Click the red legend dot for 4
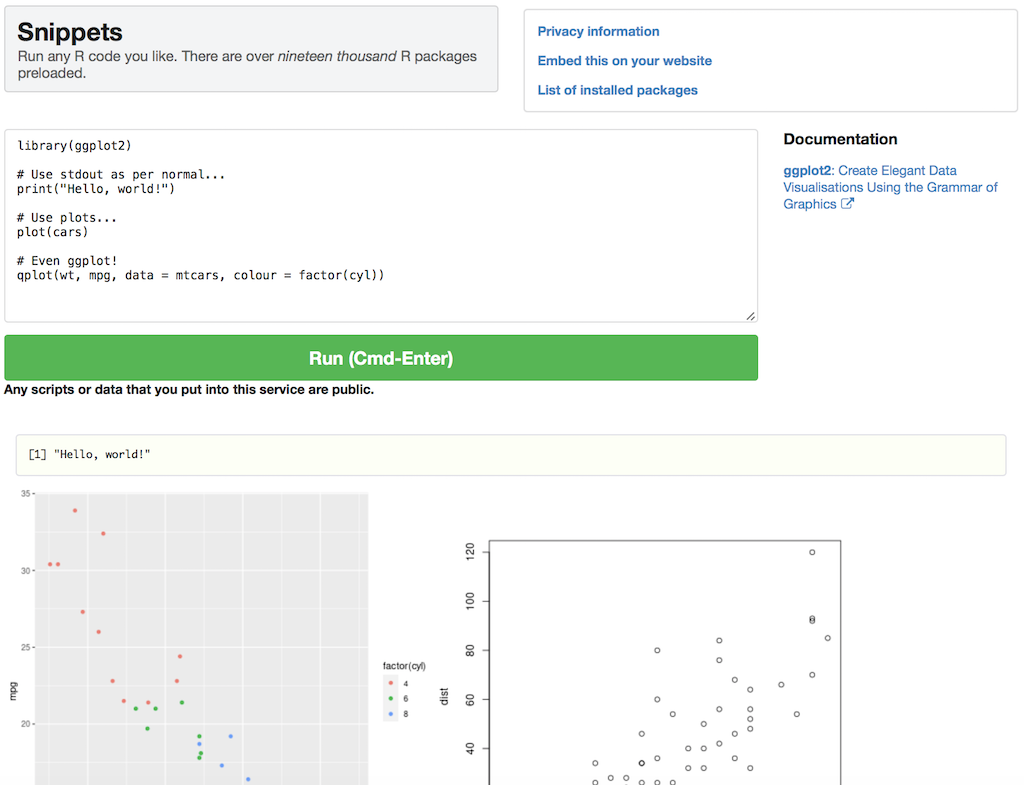 point(391,683)
